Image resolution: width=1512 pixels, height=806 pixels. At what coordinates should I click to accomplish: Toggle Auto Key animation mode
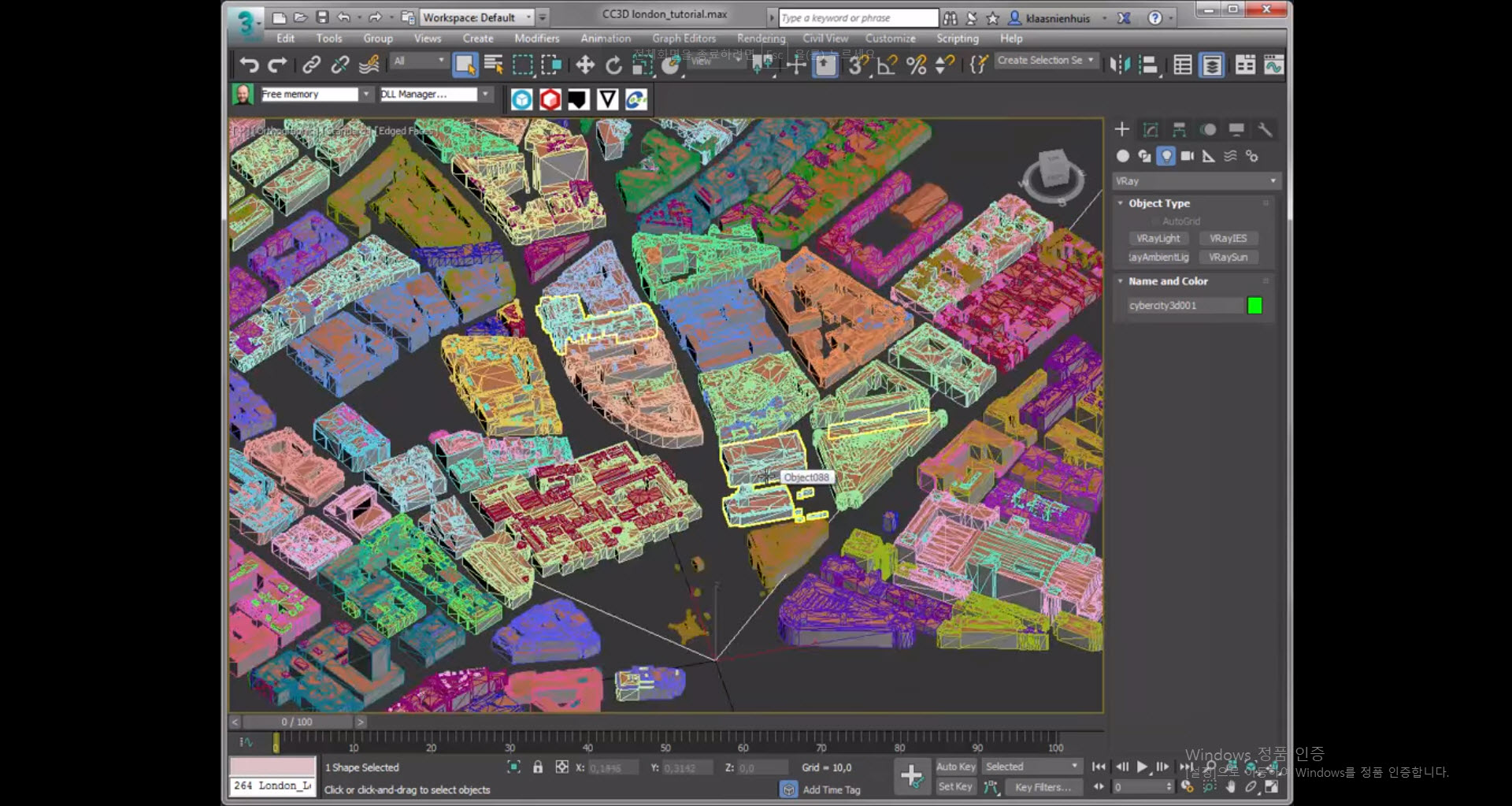tap(955, 767)
